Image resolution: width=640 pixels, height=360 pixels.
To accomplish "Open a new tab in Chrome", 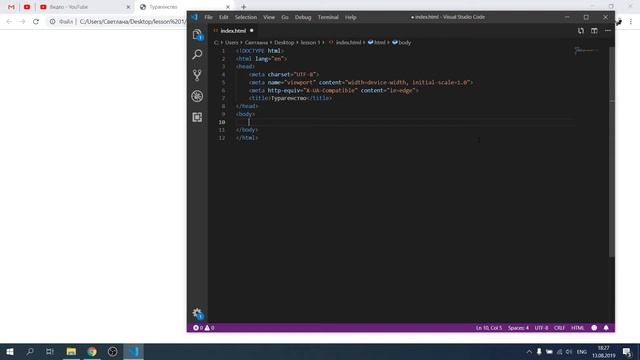I will pos(244,7).
